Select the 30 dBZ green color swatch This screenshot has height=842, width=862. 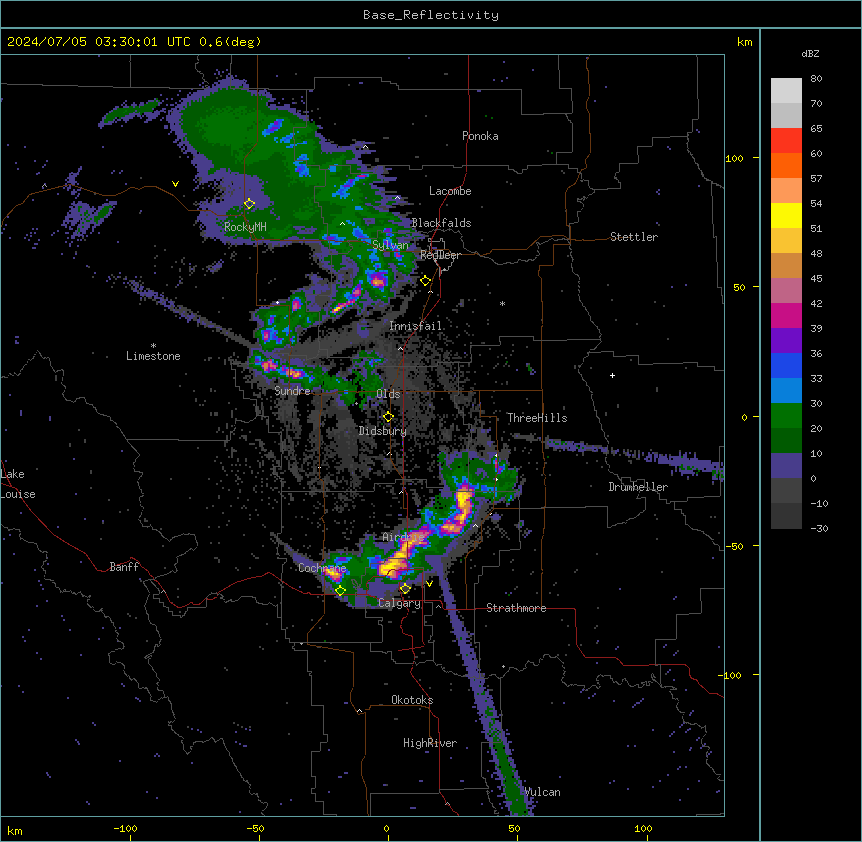(786, 416)
